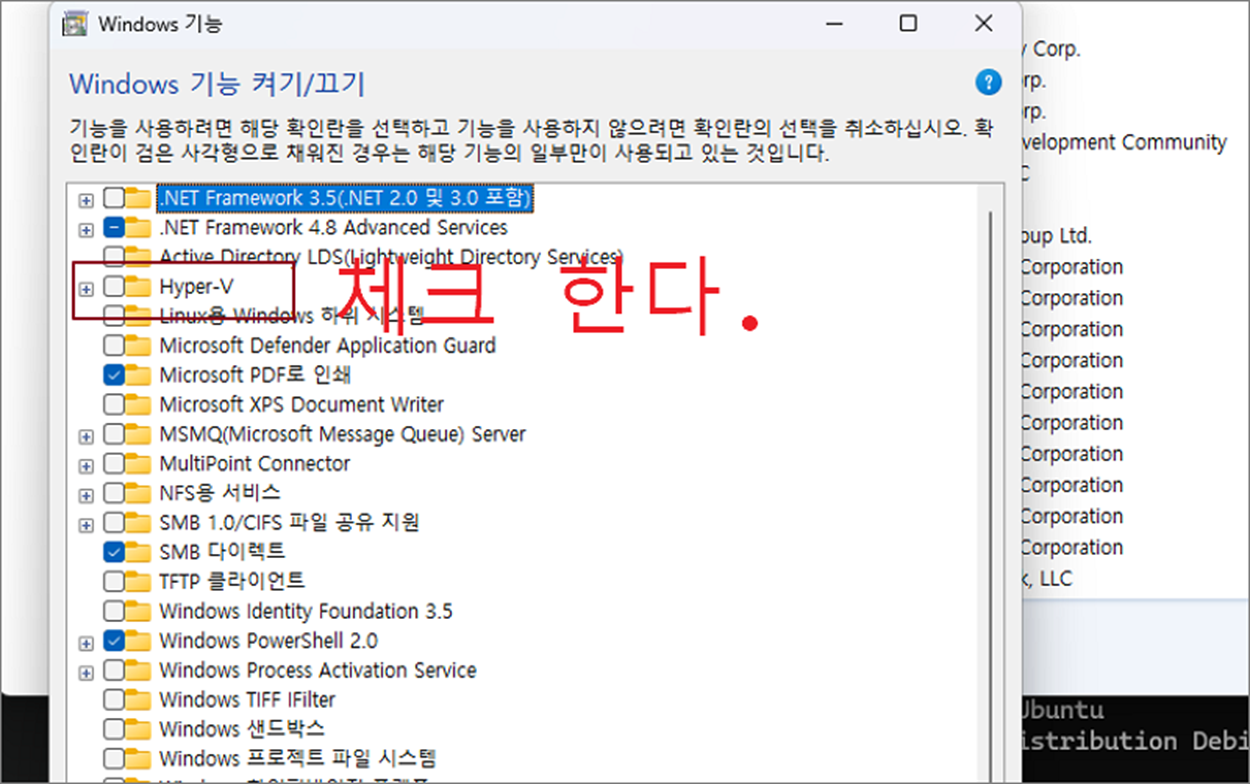The width and height of the screenshot is (1250, 784).
Task: Expand Windows Process Activation Service node
Action: click(86, 672)
